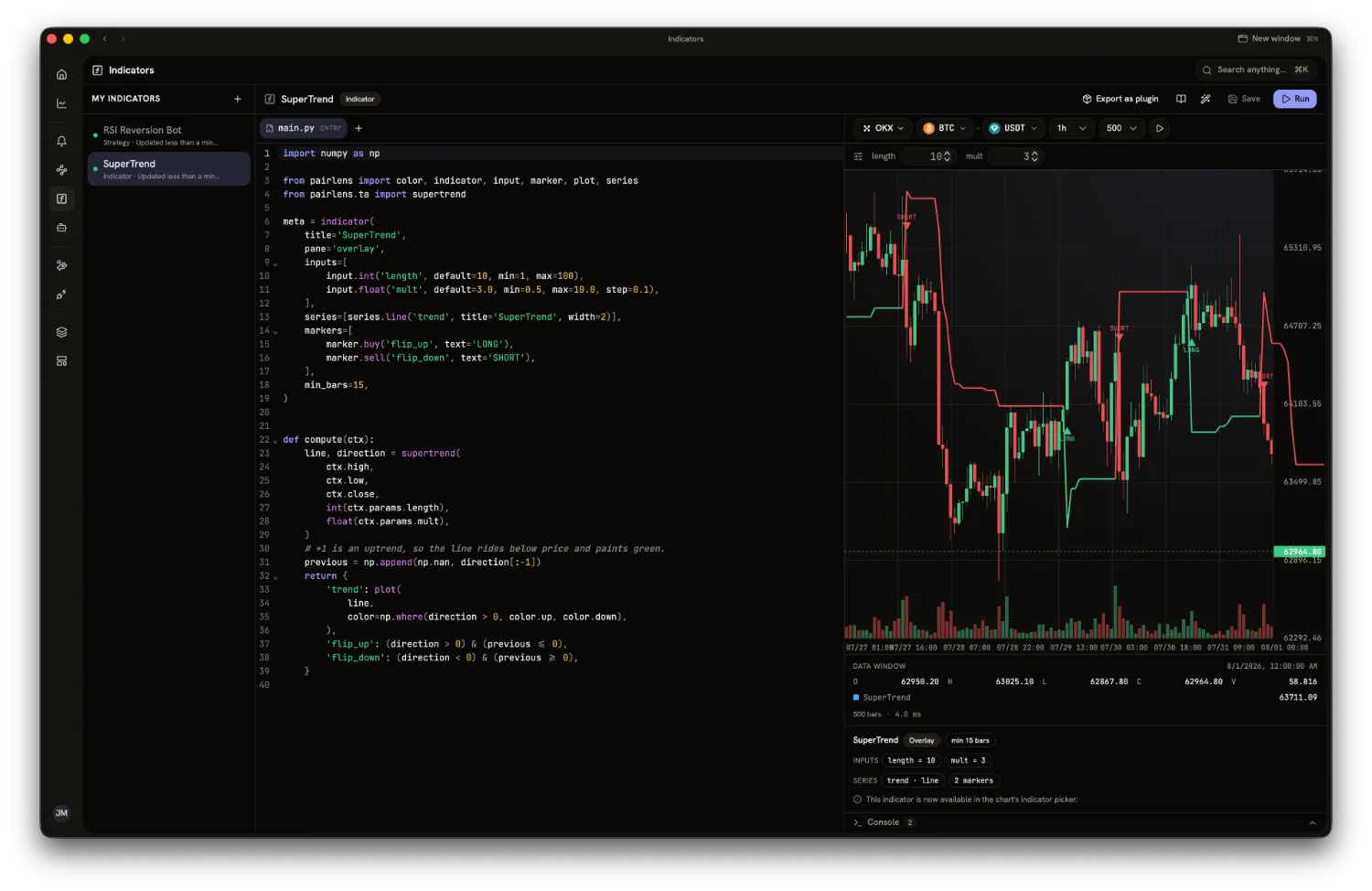Click the SuperTrend blue color swatch in Data Window

coord(856,697)
